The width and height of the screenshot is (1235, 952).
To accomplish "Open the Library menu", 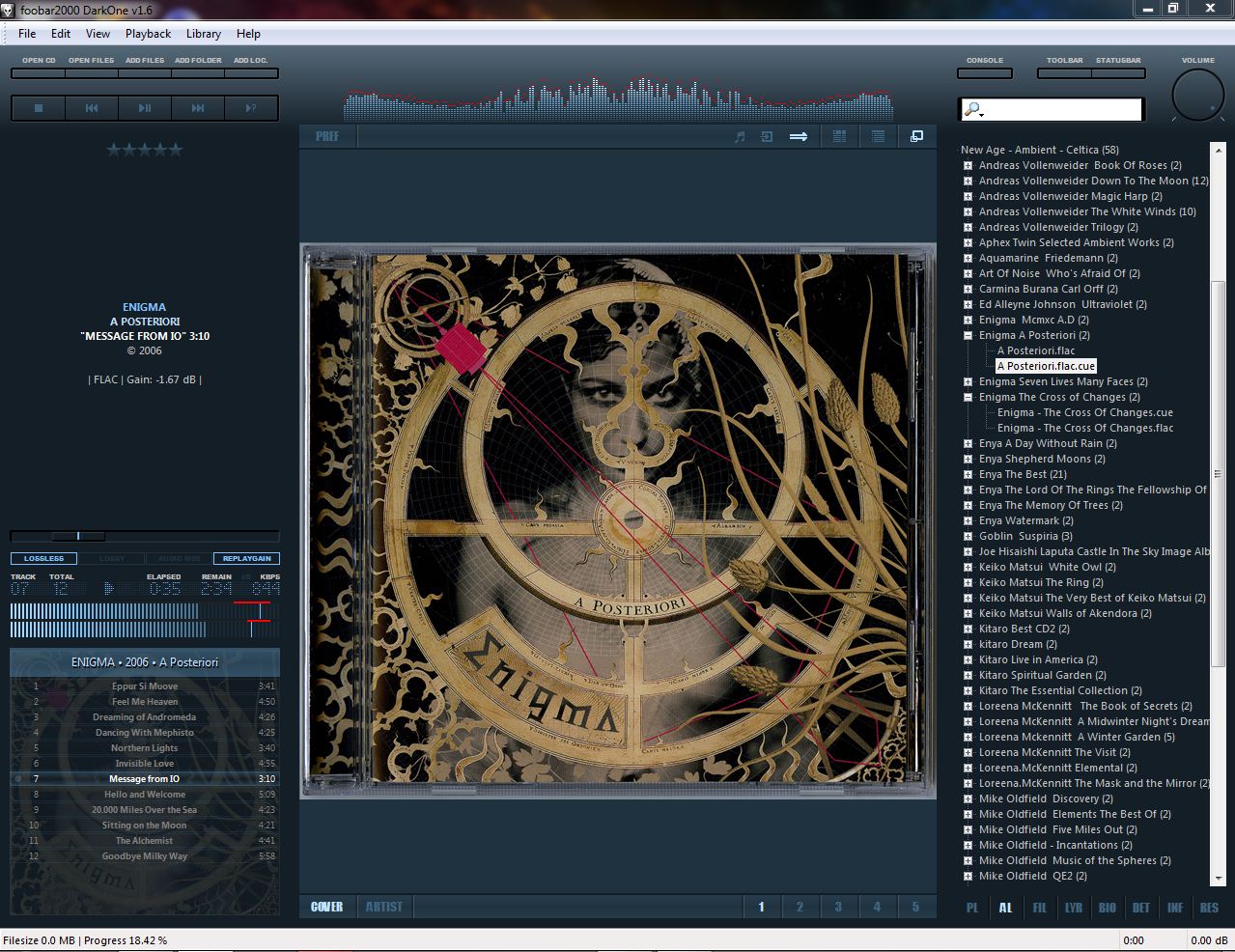I will tap(204, 34).
